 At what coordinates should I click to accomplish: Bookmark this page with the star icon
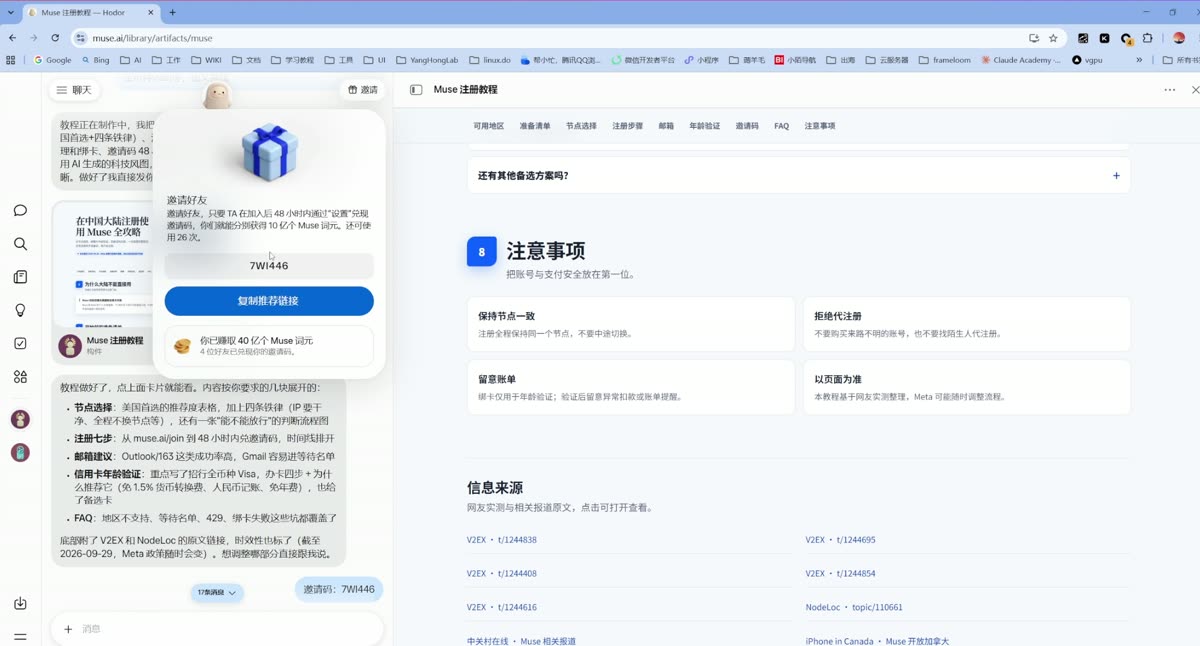click(x=1053, y=38)
